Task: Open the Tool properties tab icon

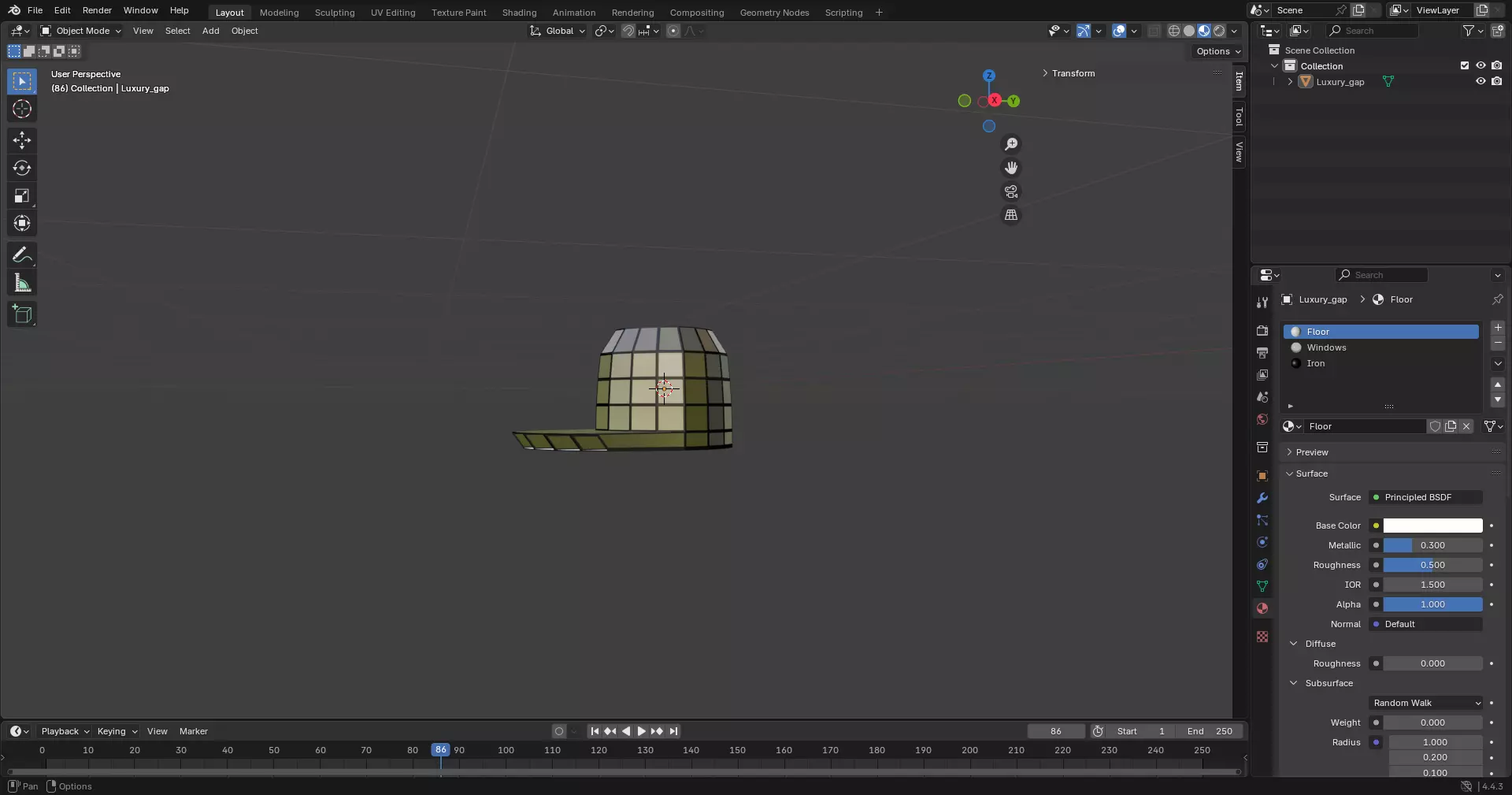Action: click(1262, 303)
